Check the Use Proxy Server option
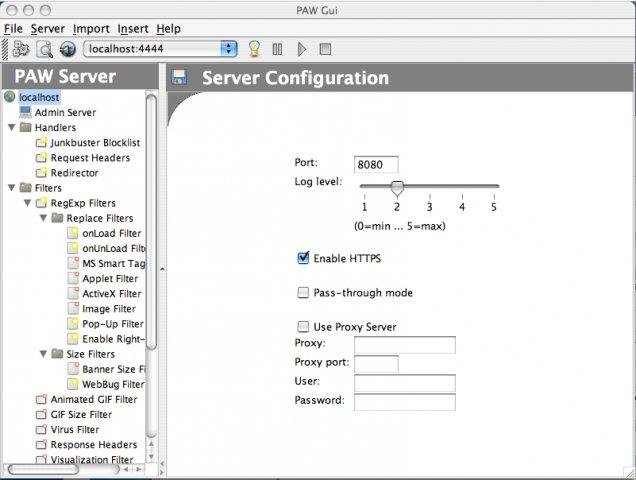Image resolution: width=636 pixels, height=480 pixels. (x=303, y=326)
